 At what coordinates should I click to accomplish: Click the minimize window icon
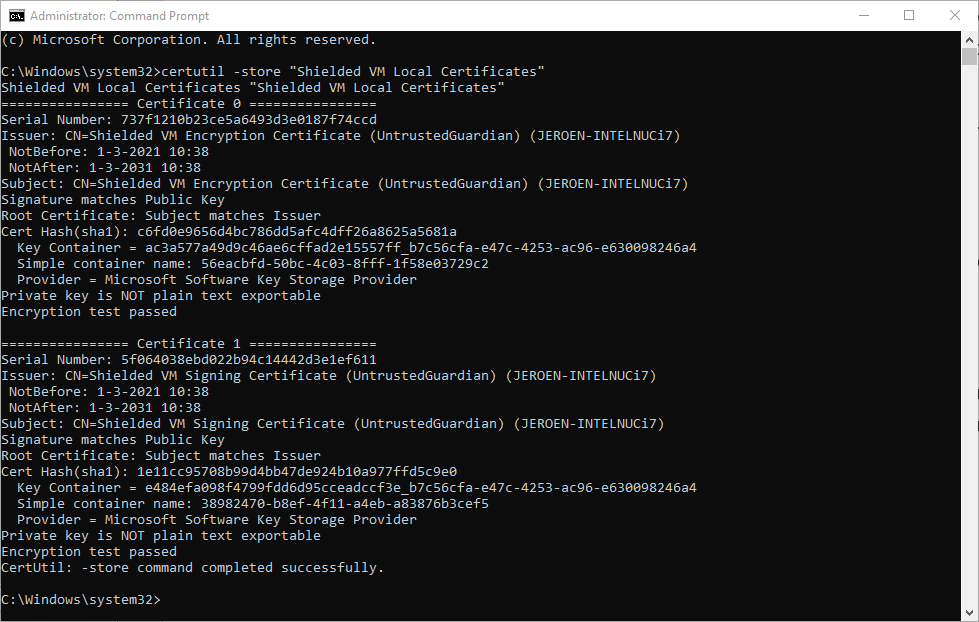point(862,16)
